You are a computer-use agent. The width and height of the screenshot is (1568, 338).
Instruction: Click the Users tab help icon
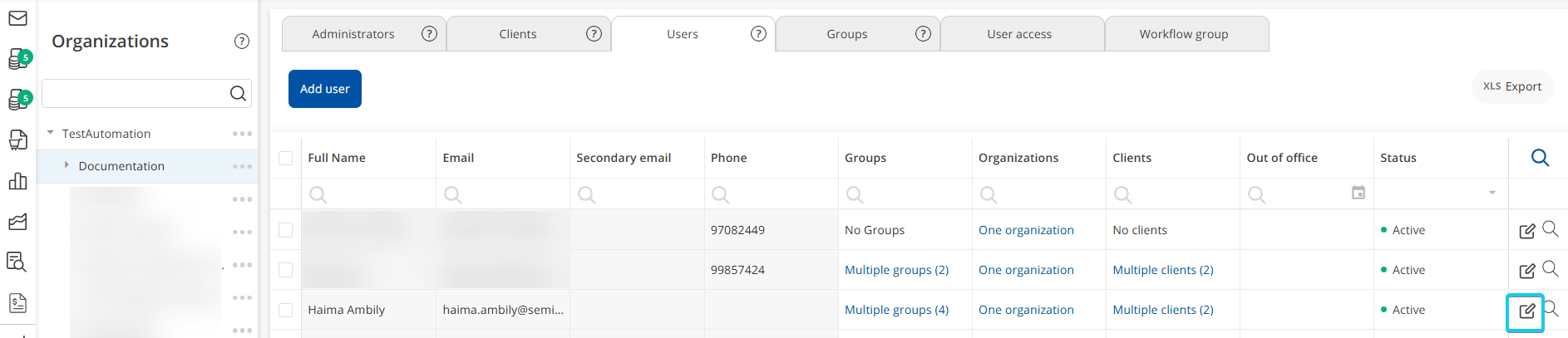click(758, 34)
